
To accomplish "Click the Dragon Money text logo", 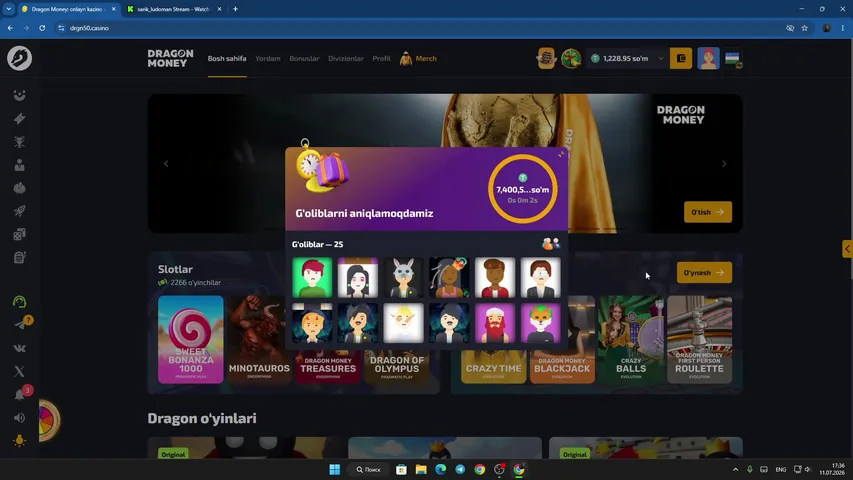I will [170, 58].
